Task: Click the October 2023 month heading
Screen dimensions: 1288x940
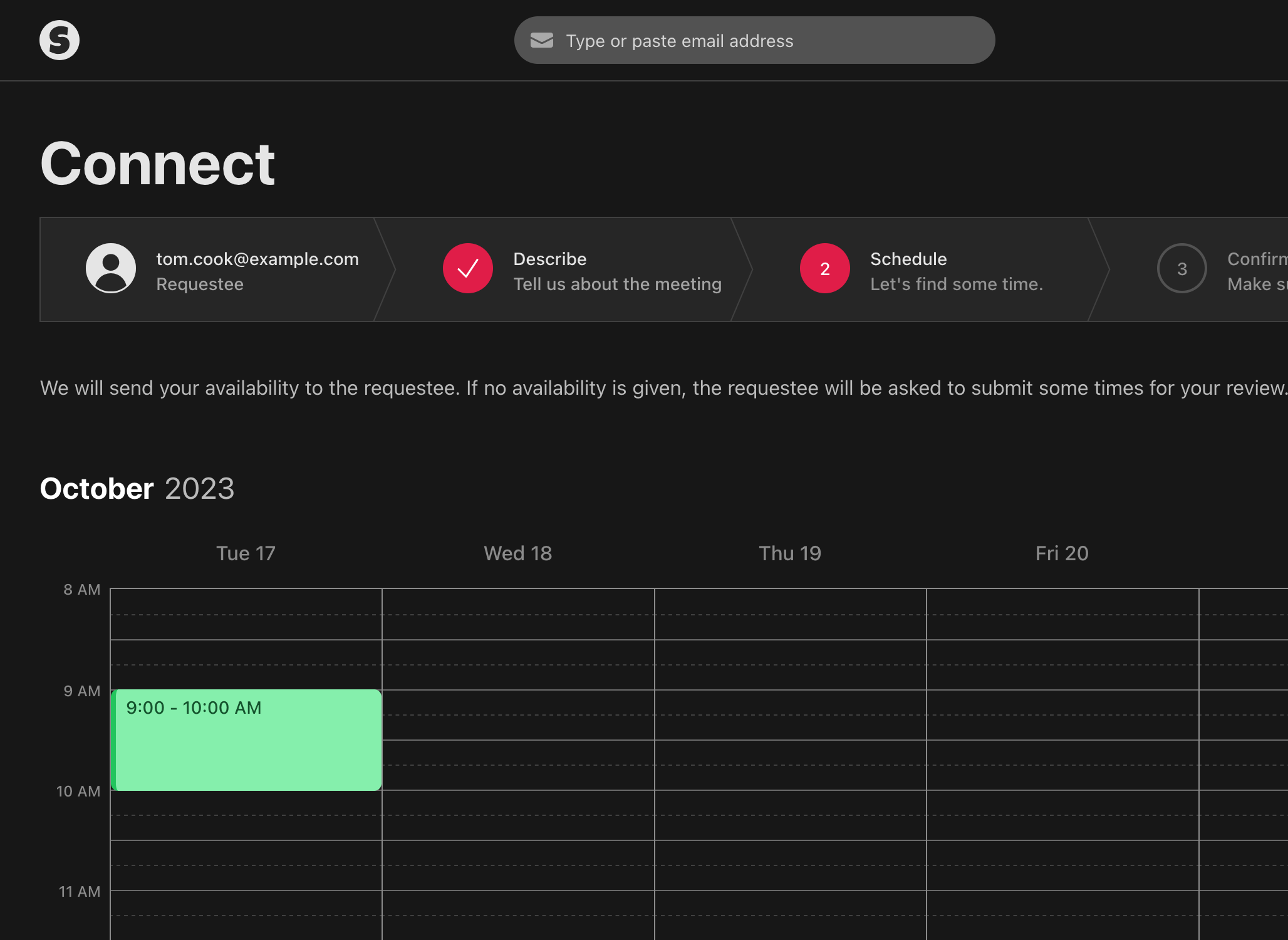Action: tap(137, 488)
